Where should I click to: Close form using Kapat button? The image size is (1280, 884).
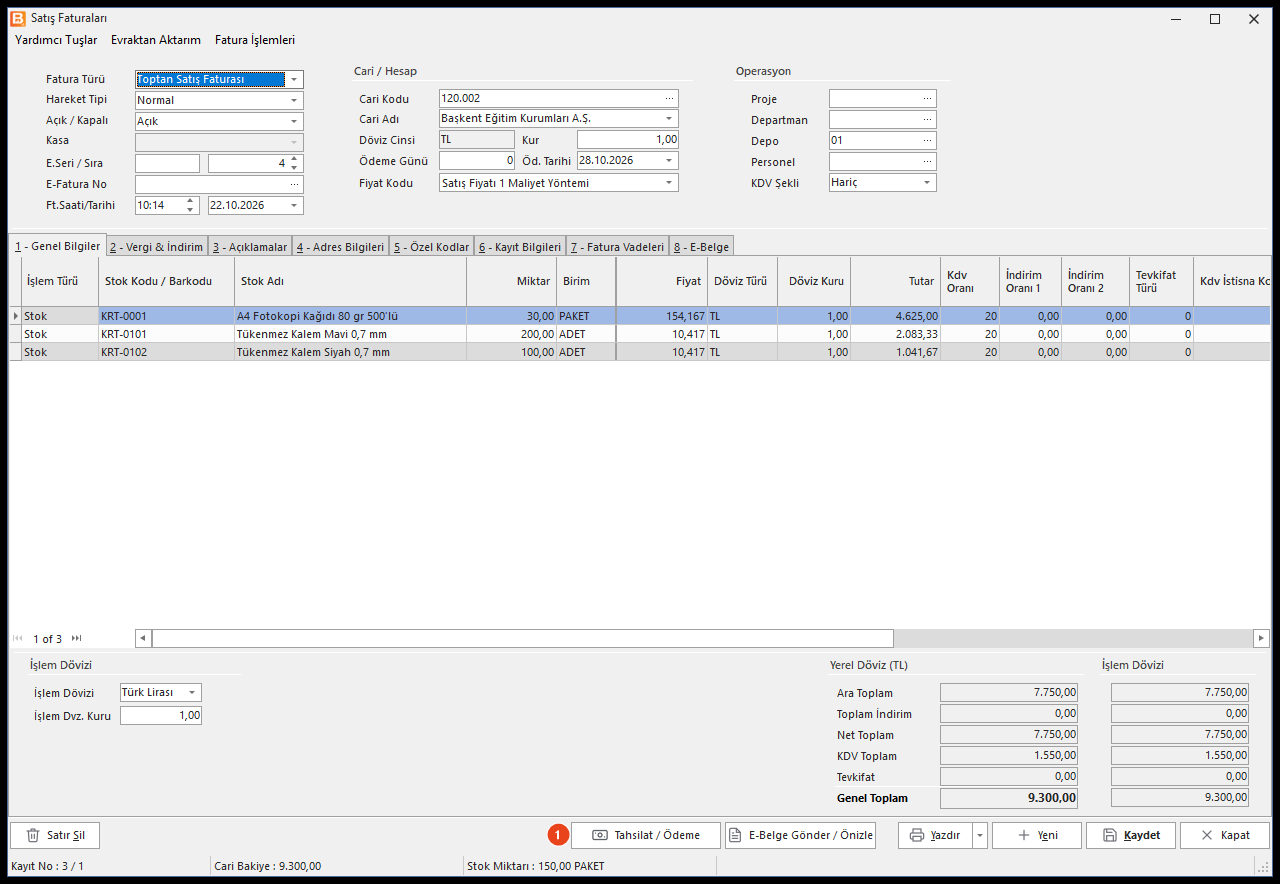[x=1225, y=835]
